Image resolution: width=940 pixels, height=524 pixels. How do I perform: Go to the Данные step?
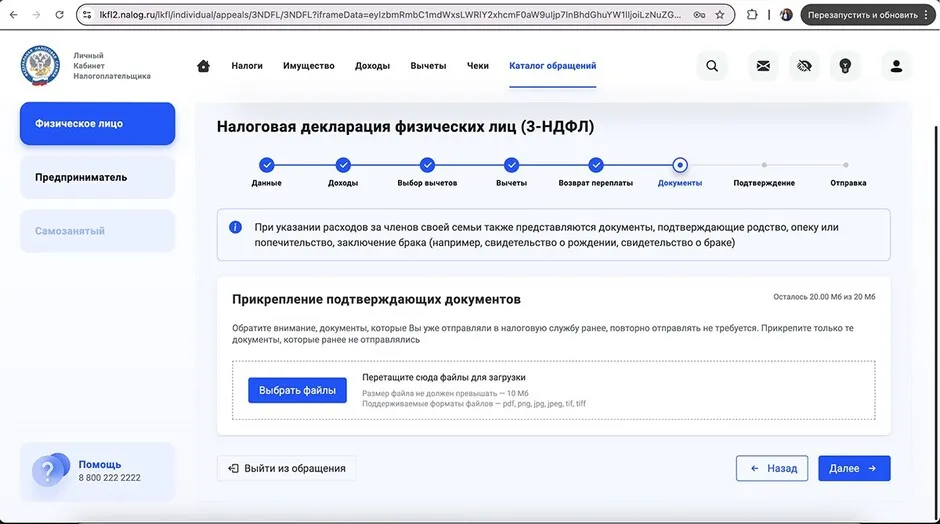click(266, 165)
